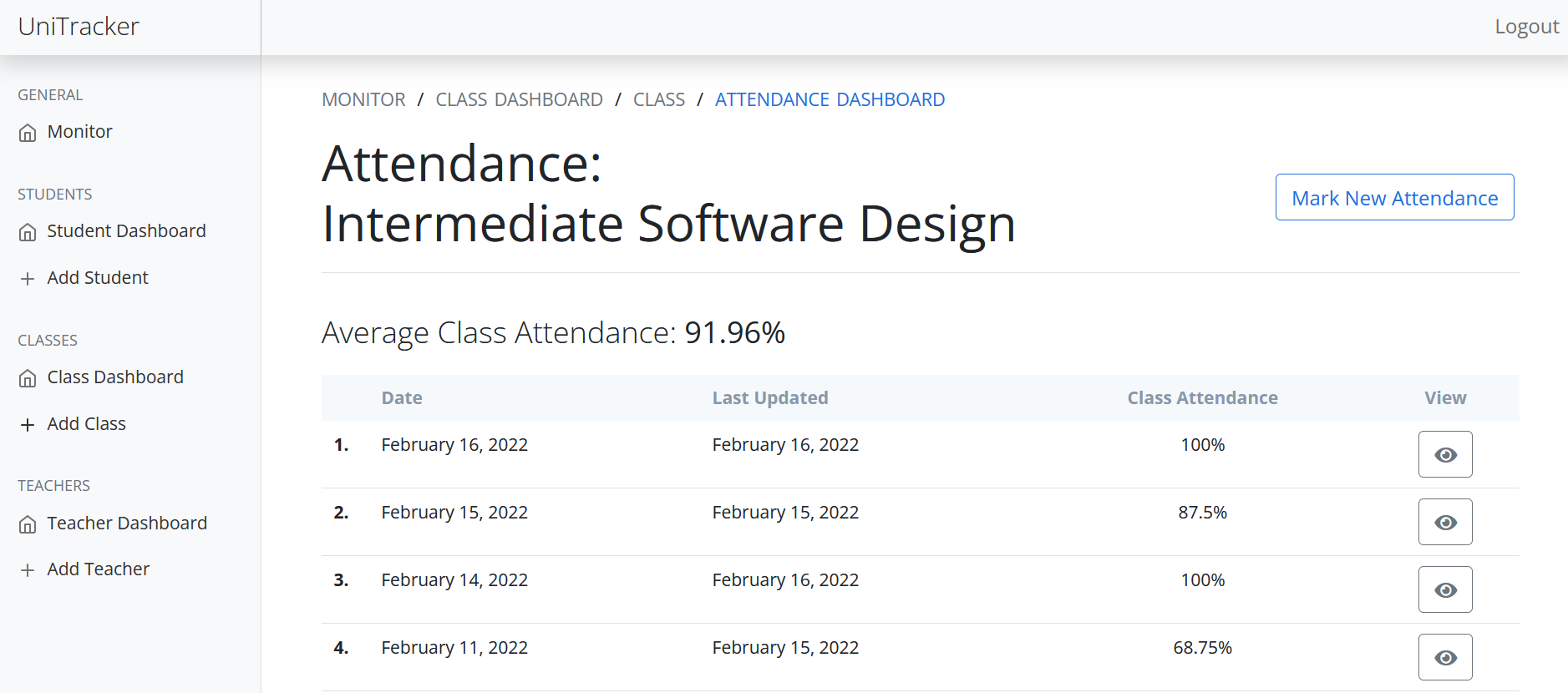Go to MONITOR in the breadcrumb
Viewport: 1568px width, 693px height.
click(363, 100)
